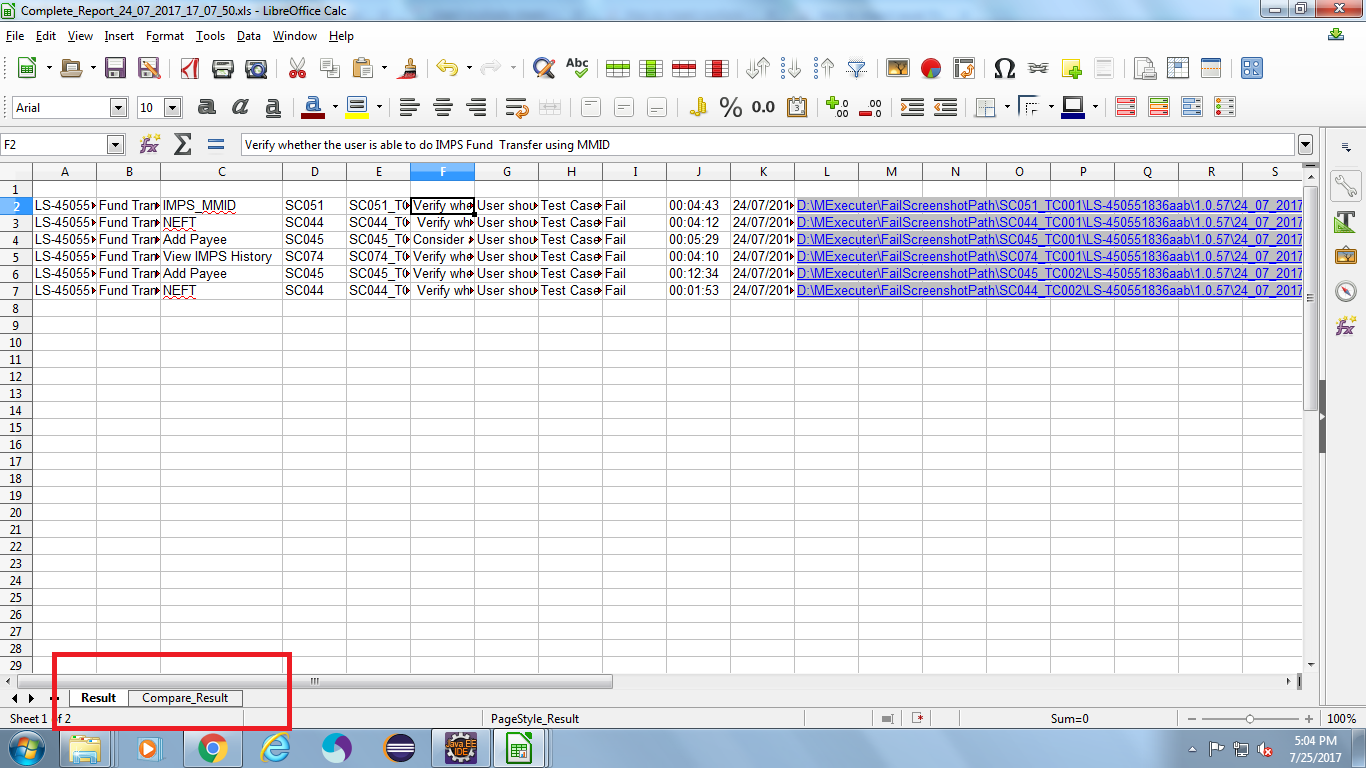Click the zoom slider handle

pyautogui.click(x=1250, y=719)
